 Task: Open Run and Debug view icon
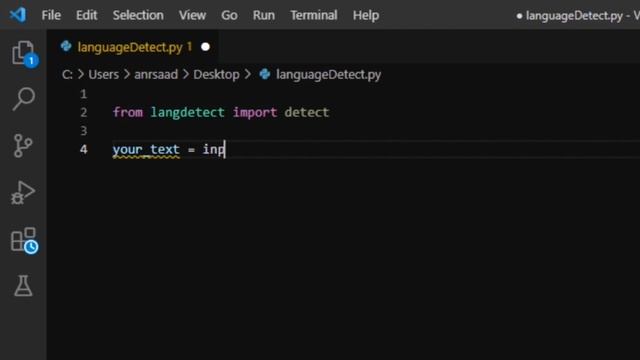click(x=23, y=192)
